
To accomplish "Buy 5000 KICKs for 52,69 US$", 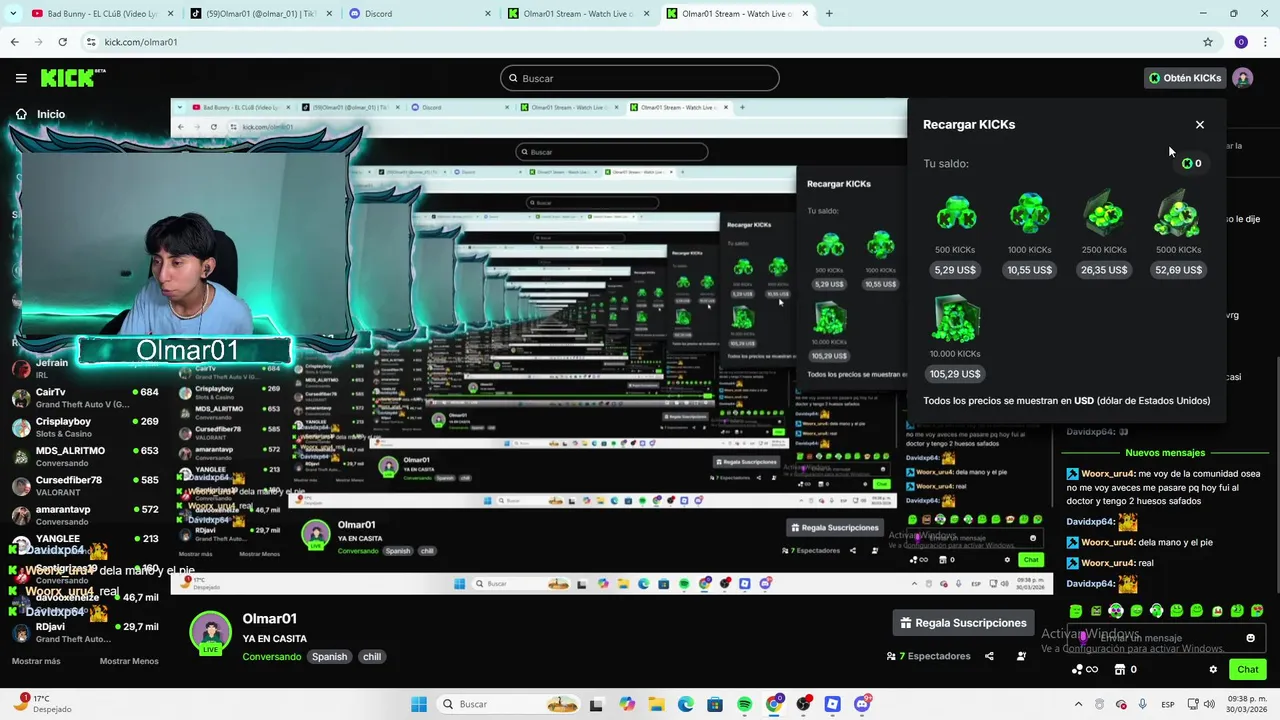I will point(1178,270).
